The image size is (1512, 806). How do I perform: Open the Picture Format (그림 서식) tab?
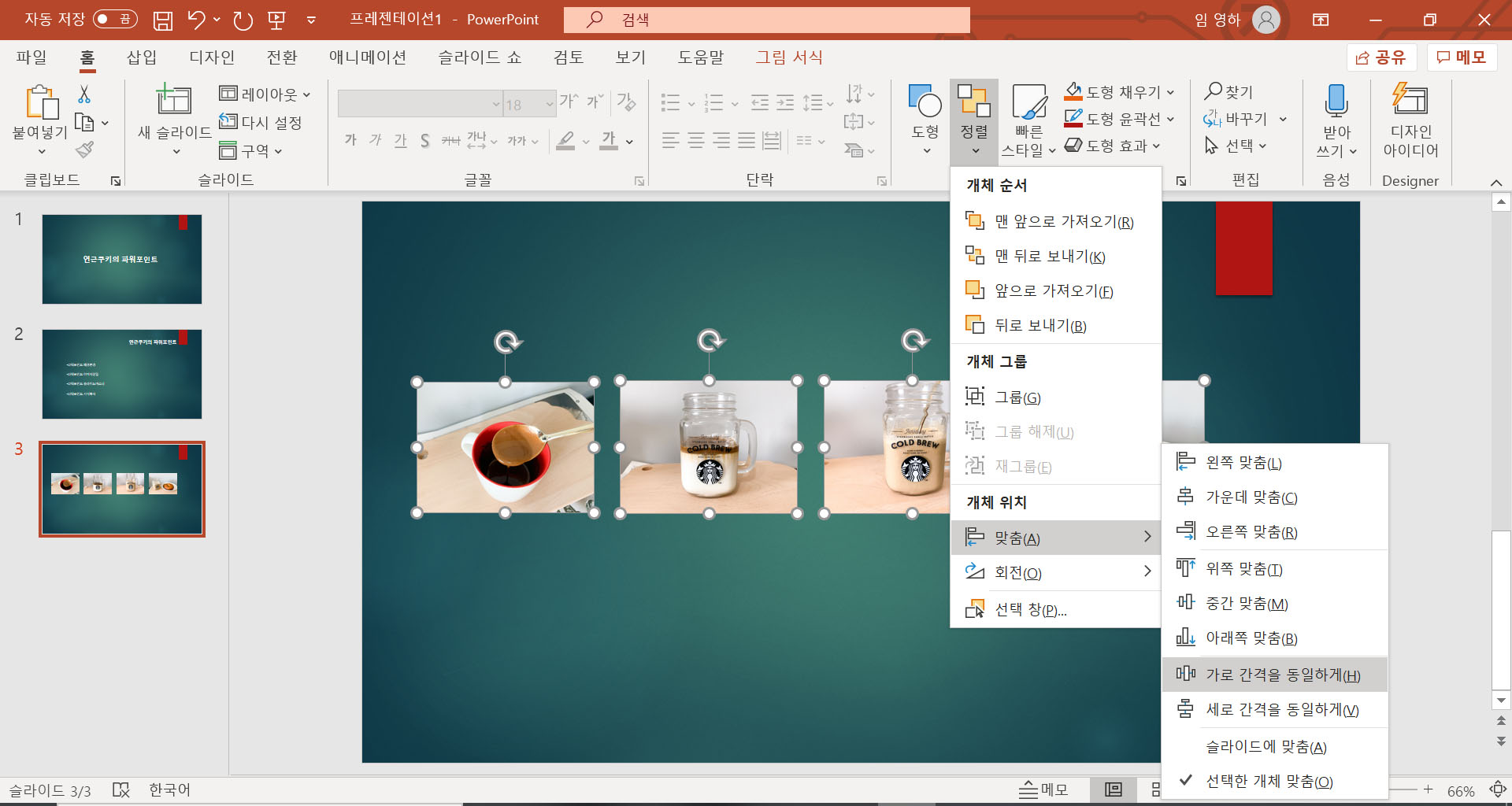pyautogui.click(x=789, y=57)
